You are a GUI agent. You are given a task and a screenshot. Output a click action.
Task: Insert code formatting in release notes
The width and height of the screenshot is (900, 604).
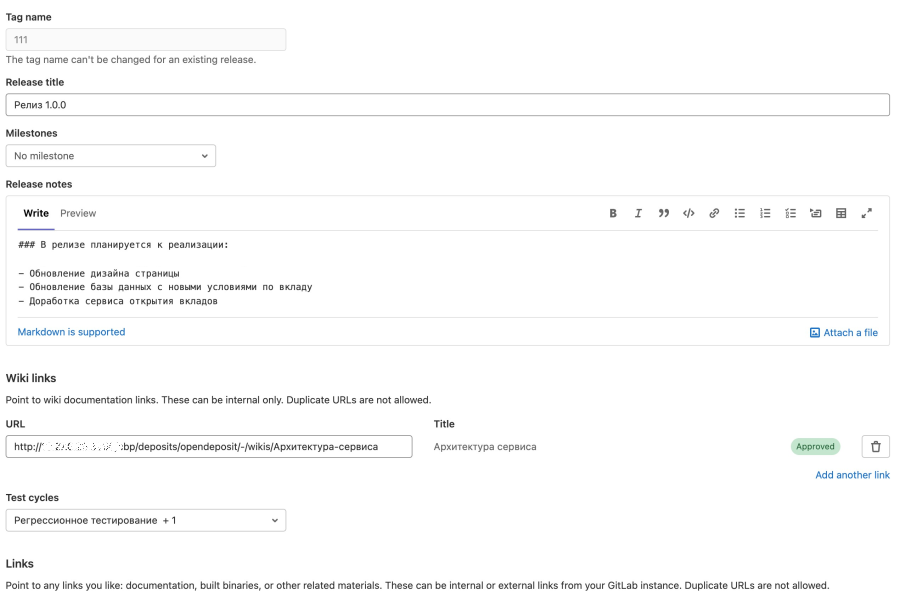tap(689, 213)
